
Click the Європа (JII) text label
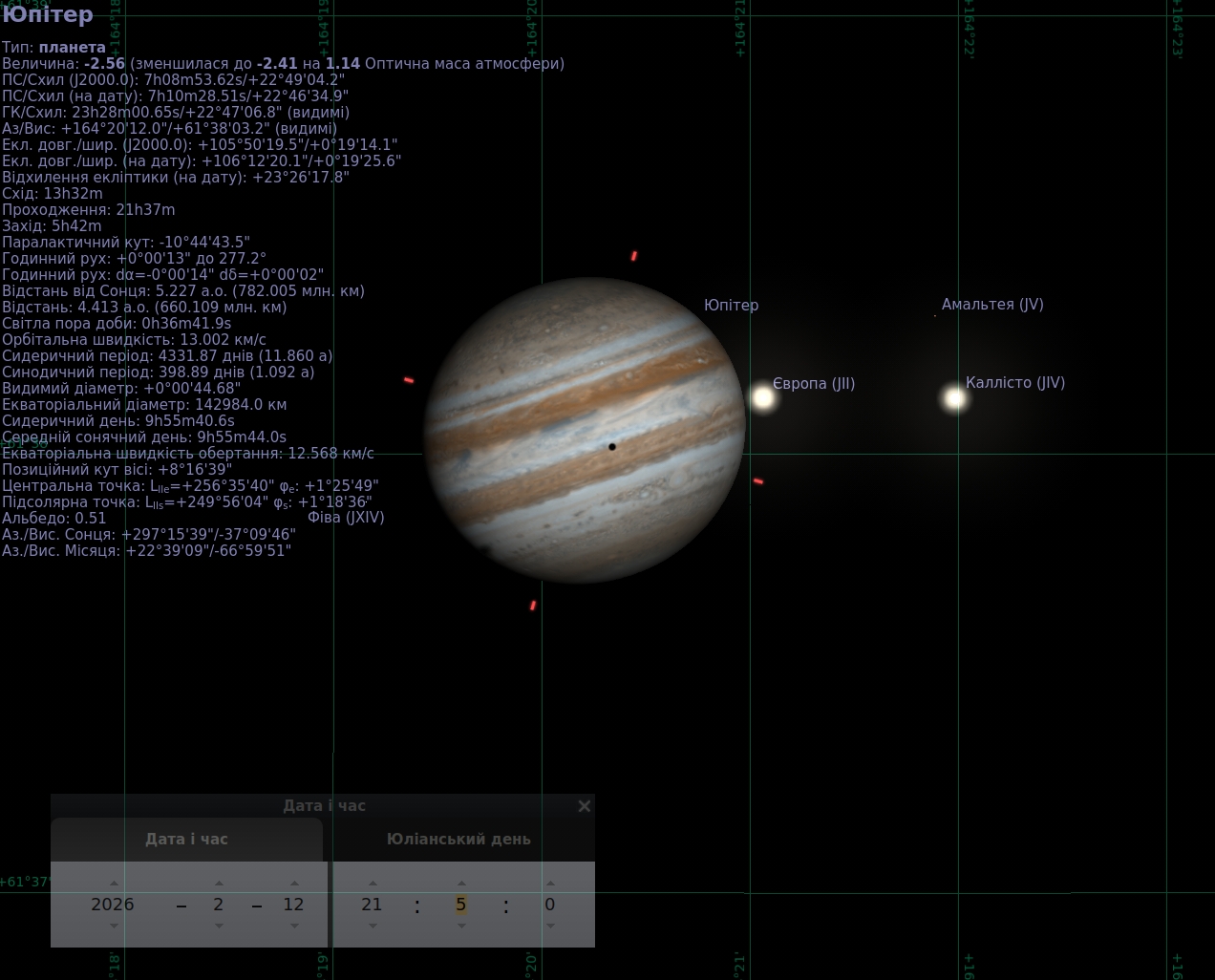coord(814,384)
